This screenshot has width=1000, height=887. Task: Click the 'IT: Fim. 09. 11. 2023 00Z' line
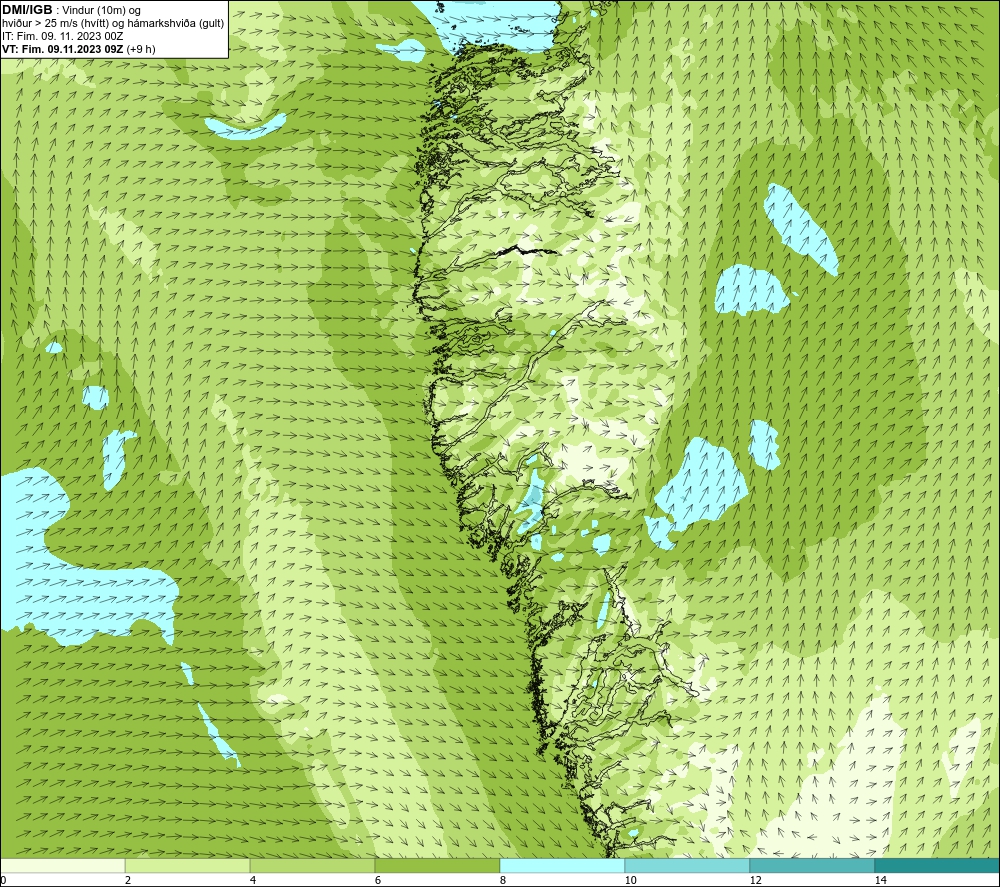click(x=62, y=36)
